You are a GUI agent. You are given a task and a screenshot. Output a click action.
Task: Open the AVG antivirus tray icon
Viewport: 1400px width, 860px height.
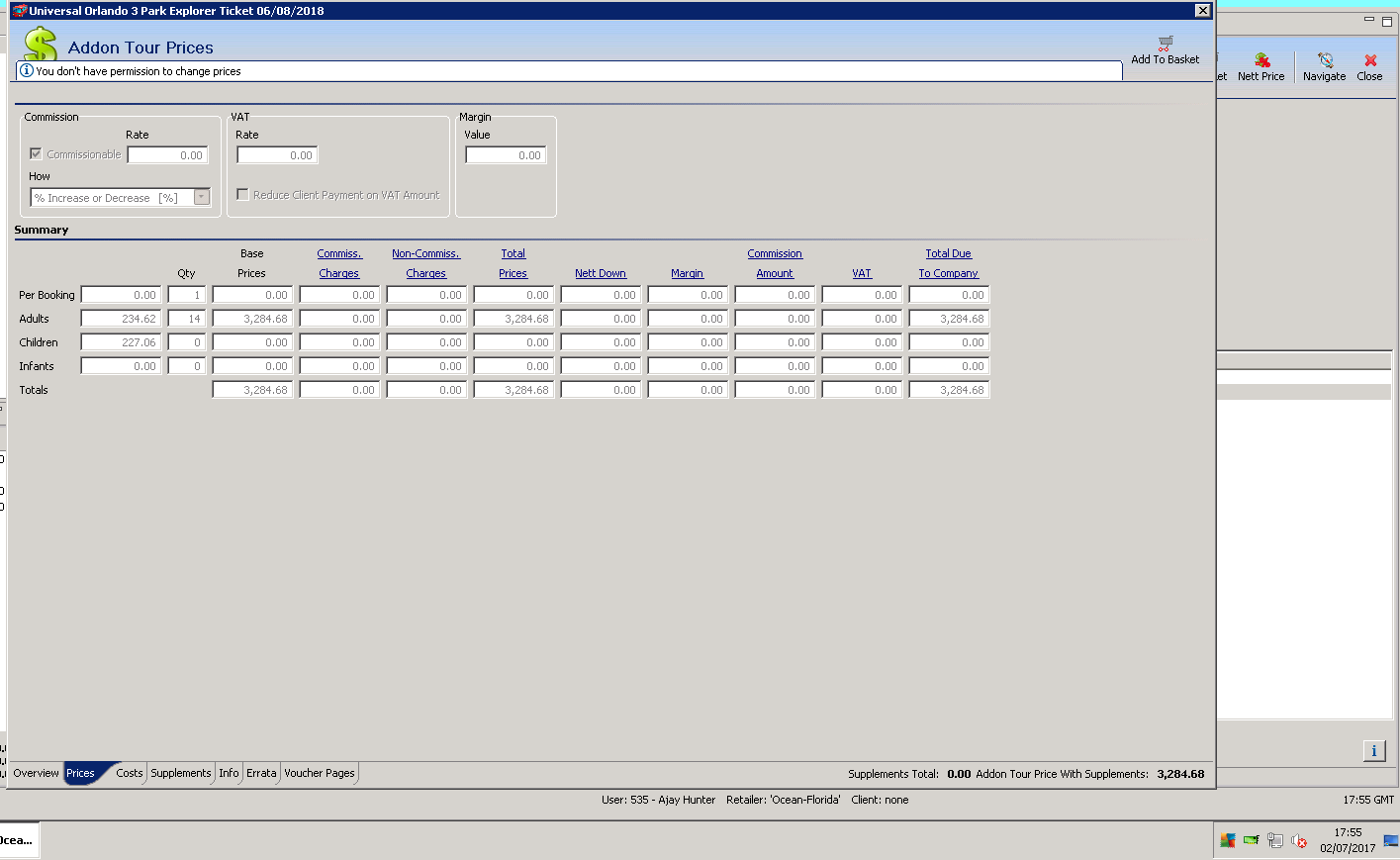(1228, 840)
